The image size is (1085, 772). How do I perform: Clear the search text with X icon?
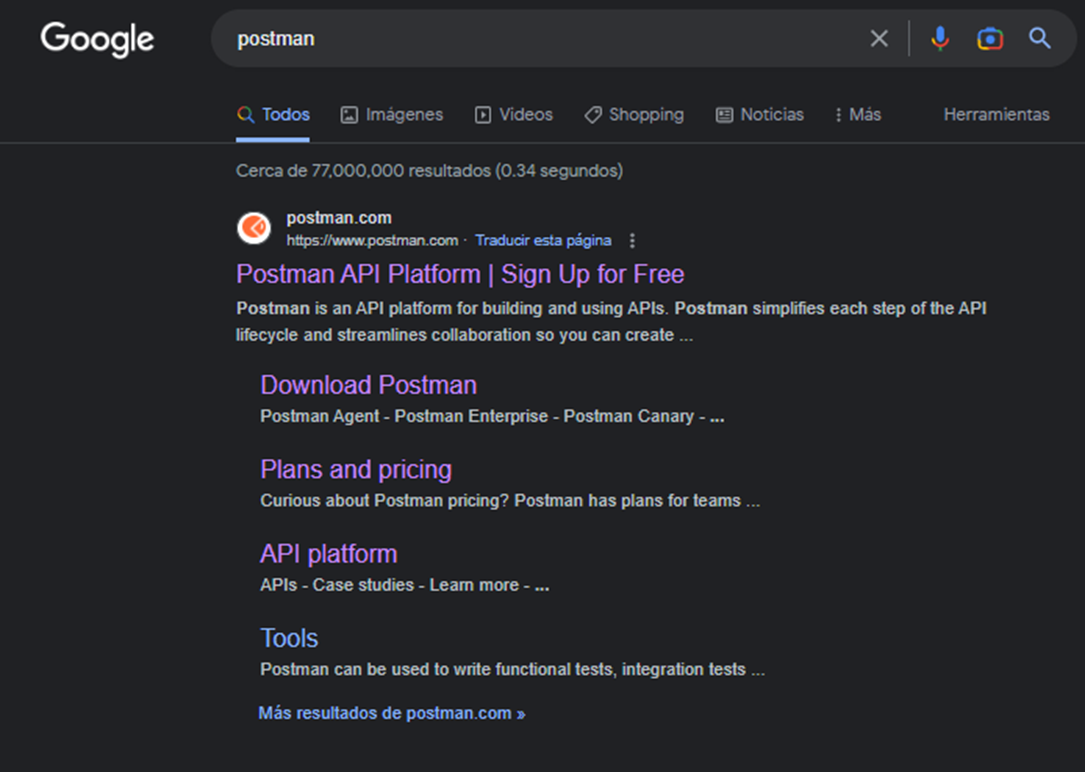click(878, 39)
